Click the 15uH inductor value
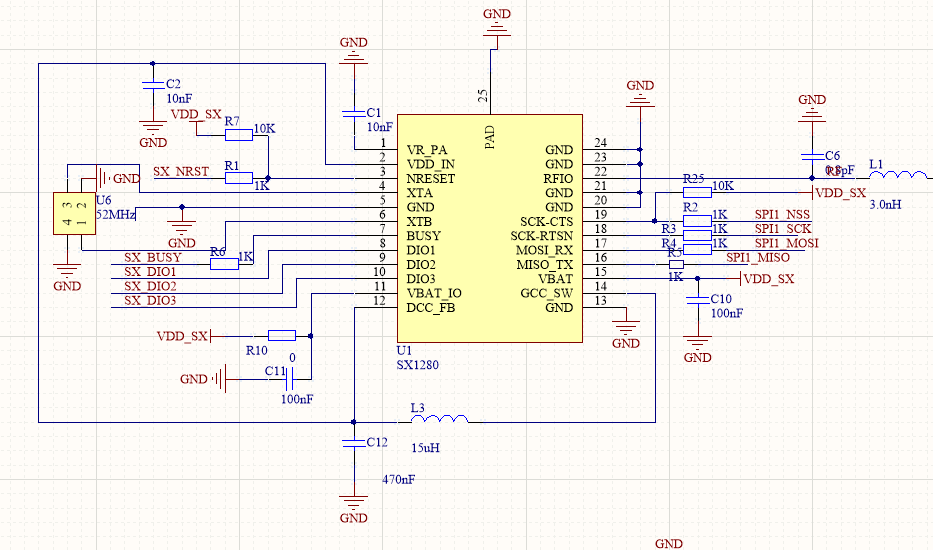Screen dimensions: 933x550 [x=425, y=448]
